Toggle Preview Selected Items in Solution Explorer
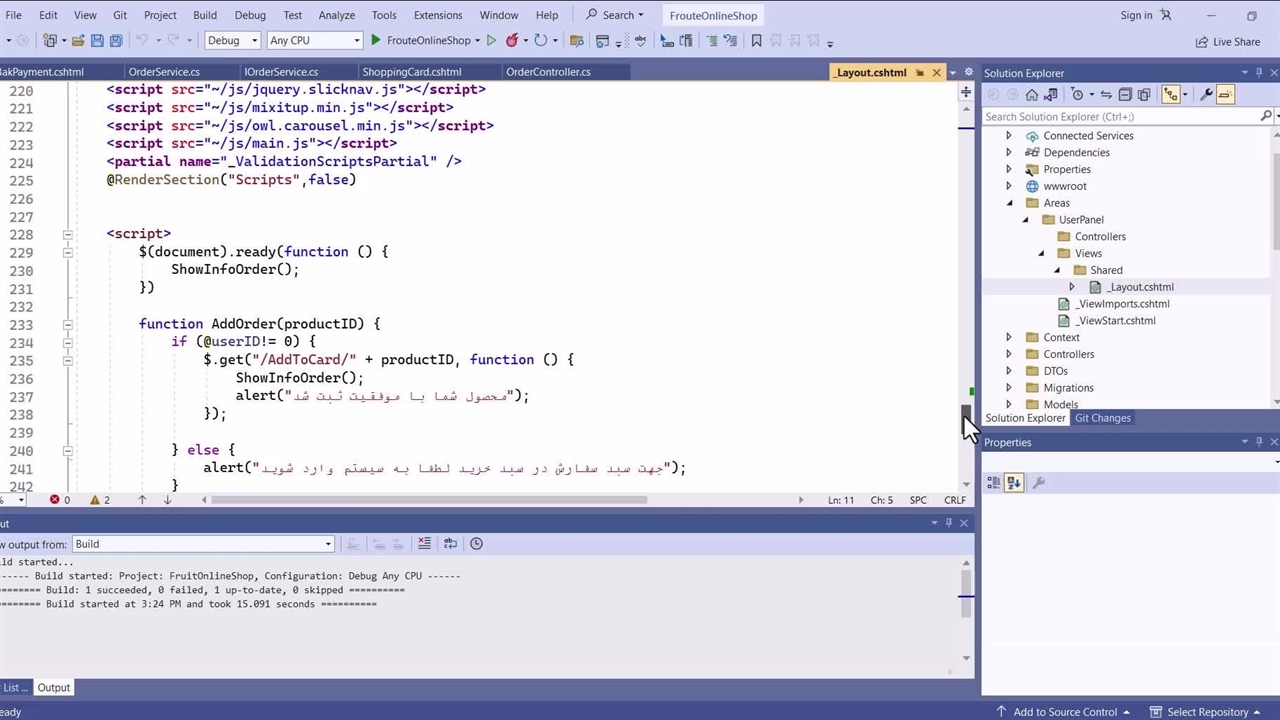 (1226, 95)
